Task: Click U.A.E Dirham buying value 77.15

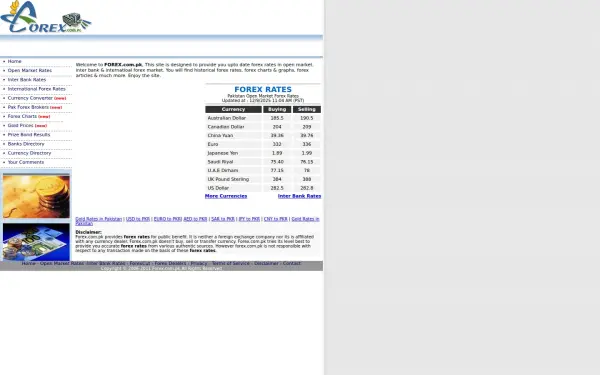Action: 277,171
